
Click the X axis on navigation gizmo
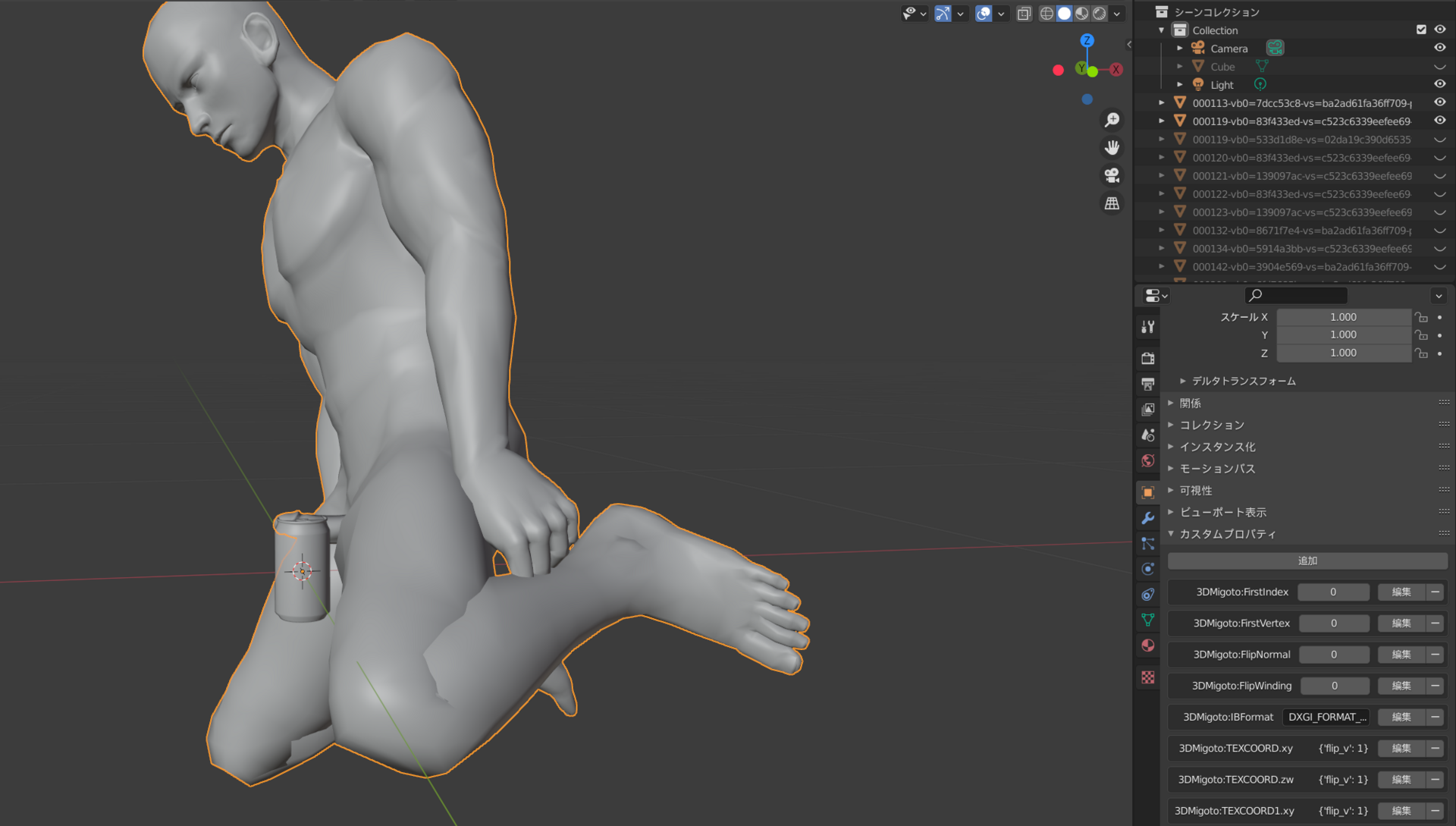click(x=1116, y=69)
